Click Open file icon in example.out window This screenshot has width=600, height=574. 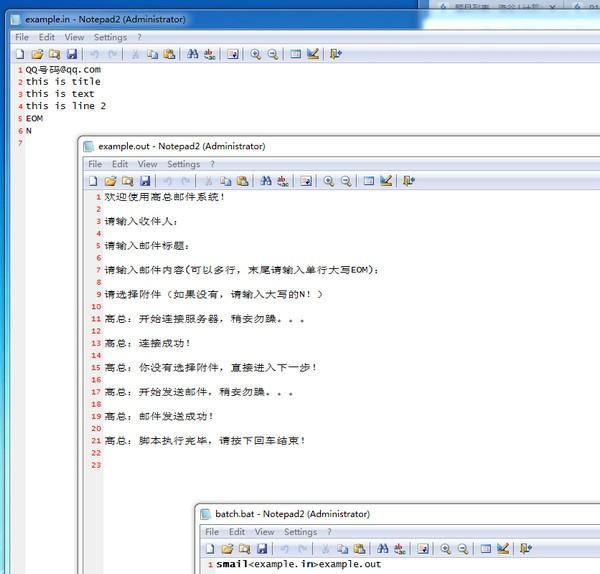click(x=110, y=181)
